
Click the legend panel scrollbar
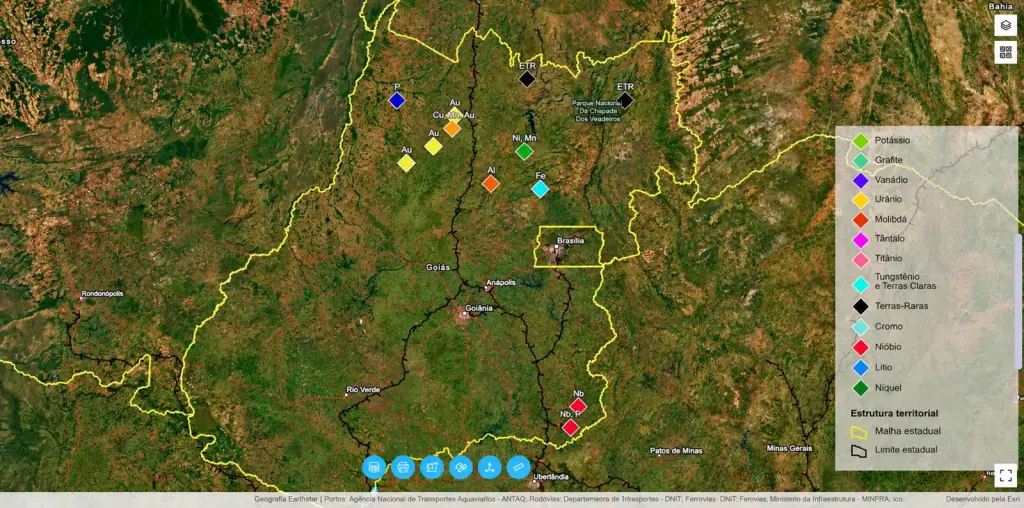tap(1017, 302)
